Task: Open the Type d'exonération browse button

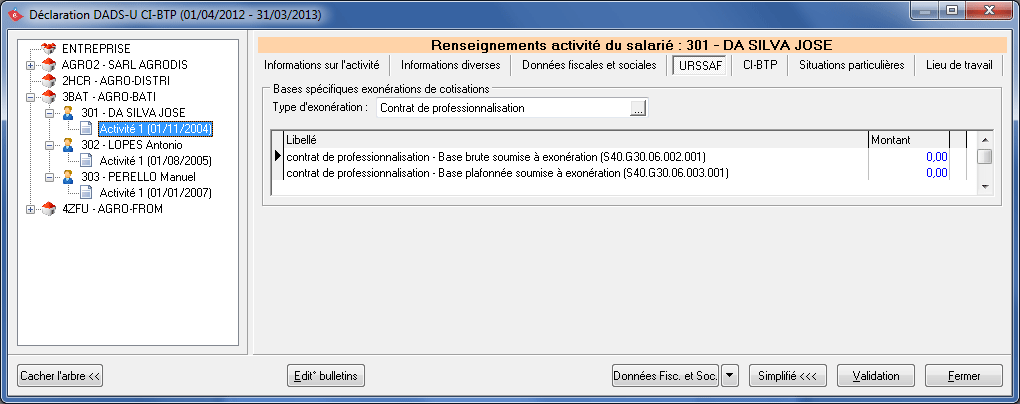Action: coord(638,108)
